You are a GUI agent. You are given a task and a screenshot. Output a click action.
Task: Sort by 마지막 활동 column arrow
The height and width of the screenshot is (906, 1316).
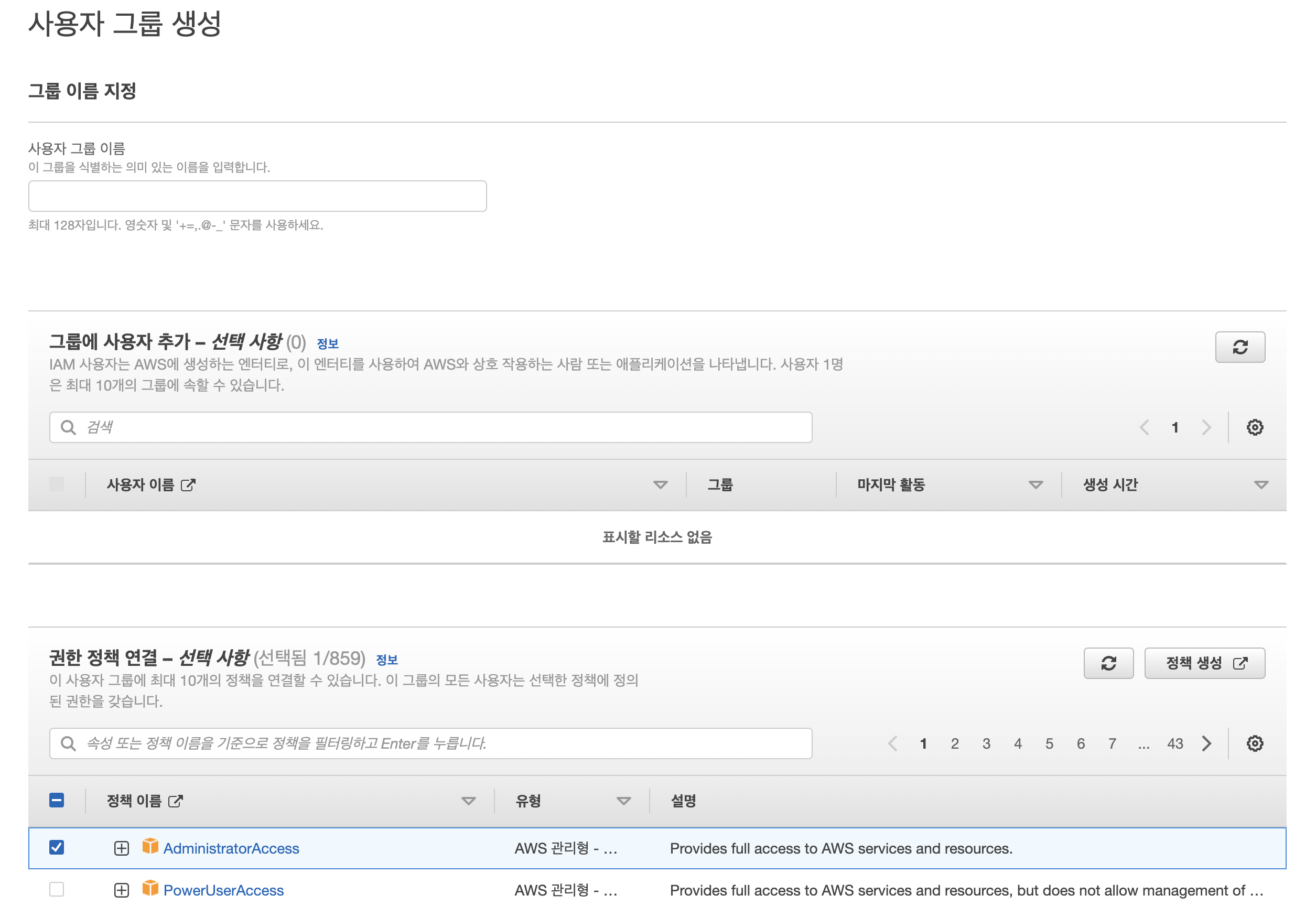[x=1035, y=485]
